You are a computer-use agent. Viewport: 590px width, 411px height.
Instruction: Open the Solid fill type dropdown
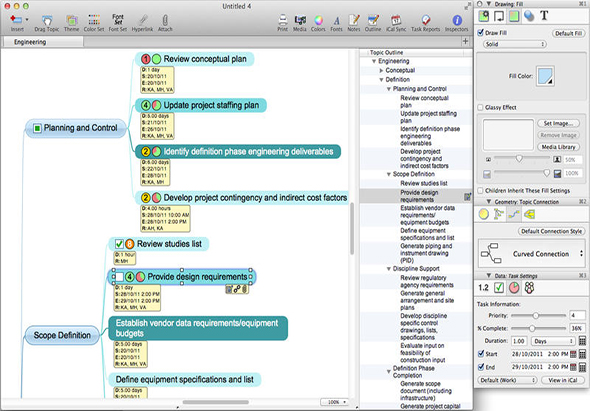(x=514, y=44)
